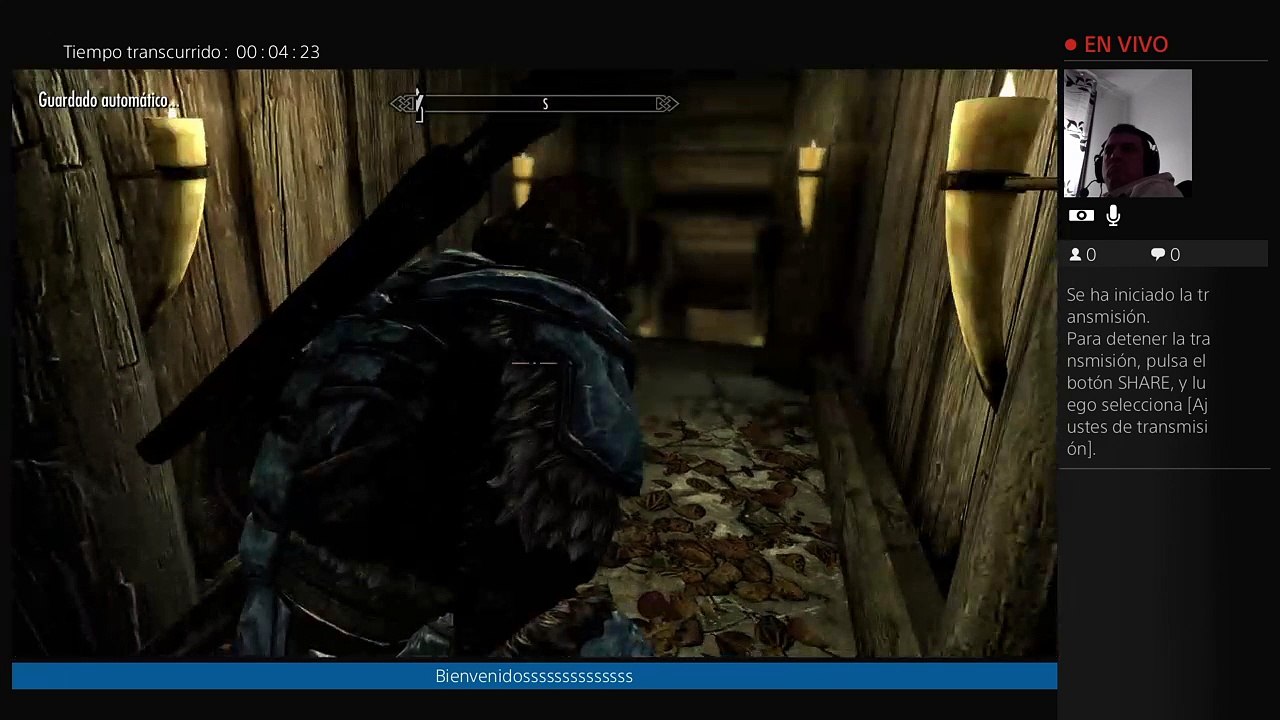Click the Guardado automático notification
Image resolution: width=1280 pixels, height=720 pixels.
(x=108, y=100)
